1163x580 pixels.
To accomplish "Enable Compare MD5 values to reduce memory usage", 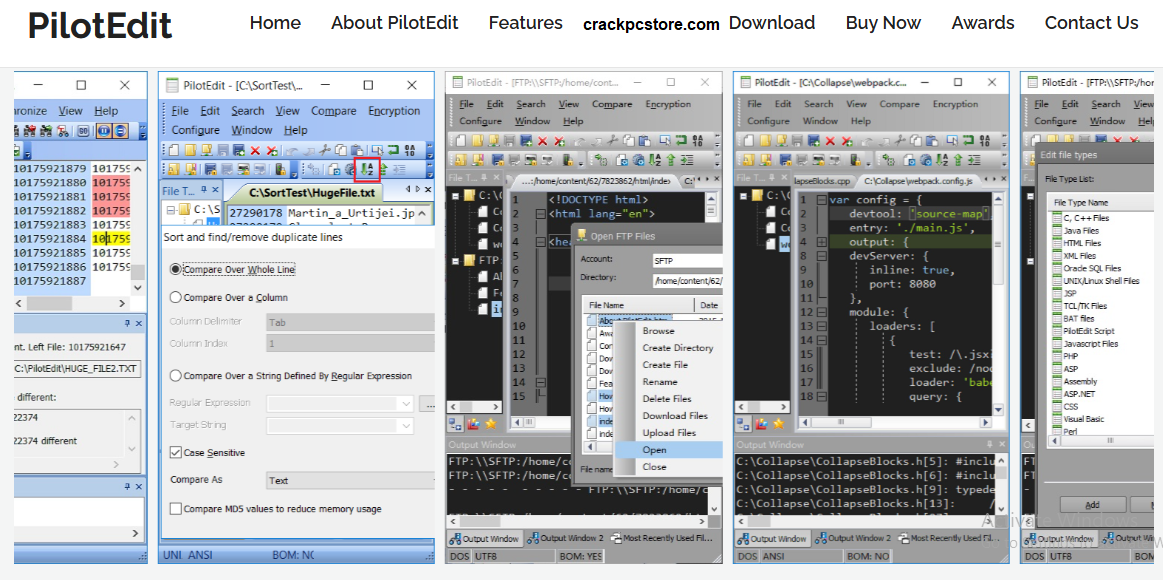I will tap(176, 509).
